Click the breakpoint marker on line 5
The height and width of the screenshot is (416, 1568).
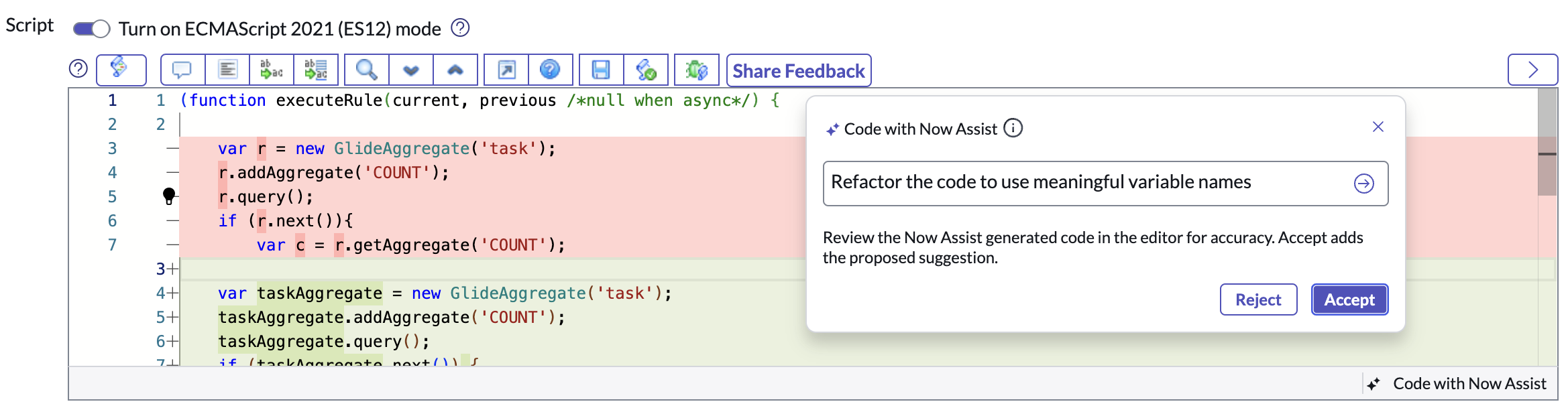(169, 196)
